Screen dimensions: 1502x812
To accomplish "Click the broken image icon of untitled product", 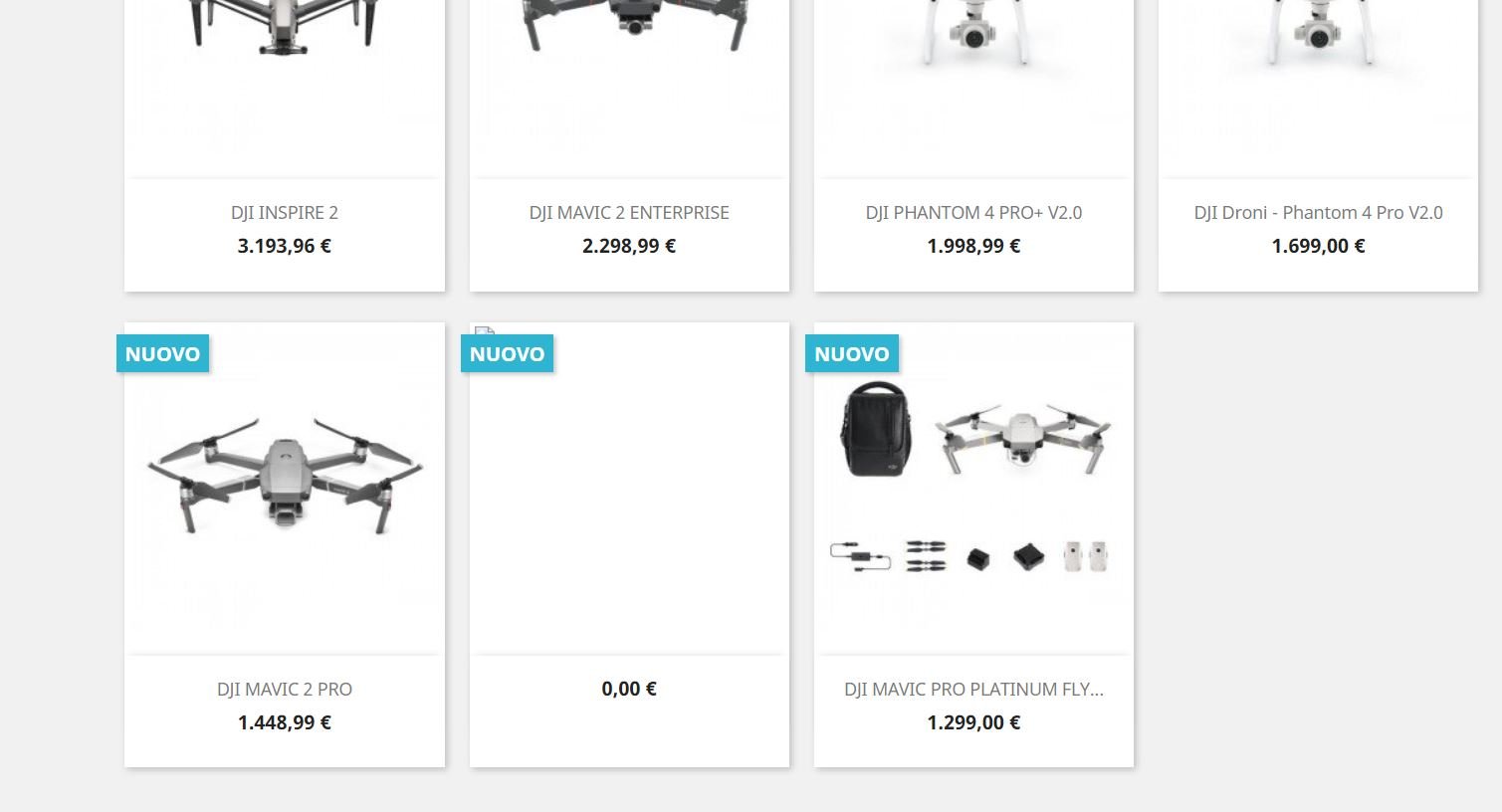I will tap(485, 331).
